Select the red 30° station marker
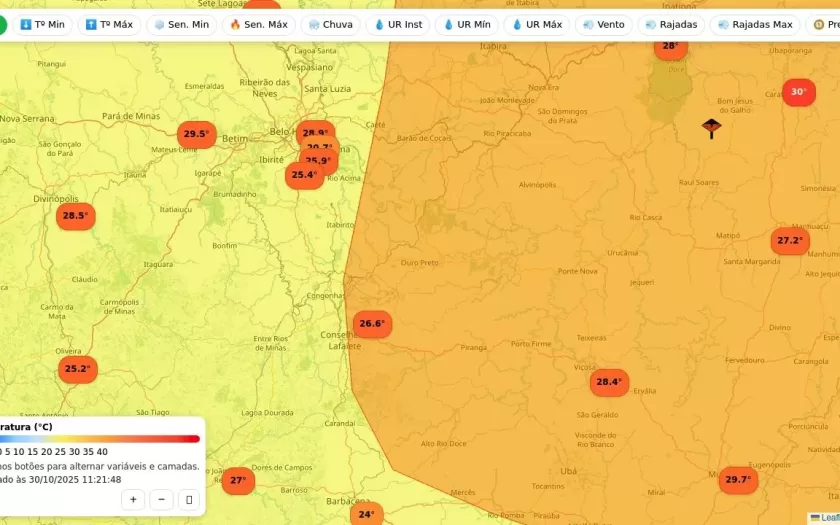 (799, 92)
